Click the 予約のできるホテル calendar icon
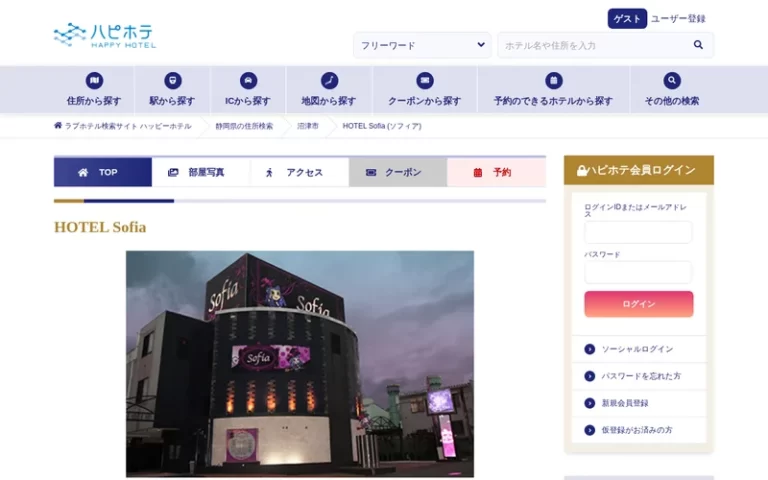 tap(553, 80)
